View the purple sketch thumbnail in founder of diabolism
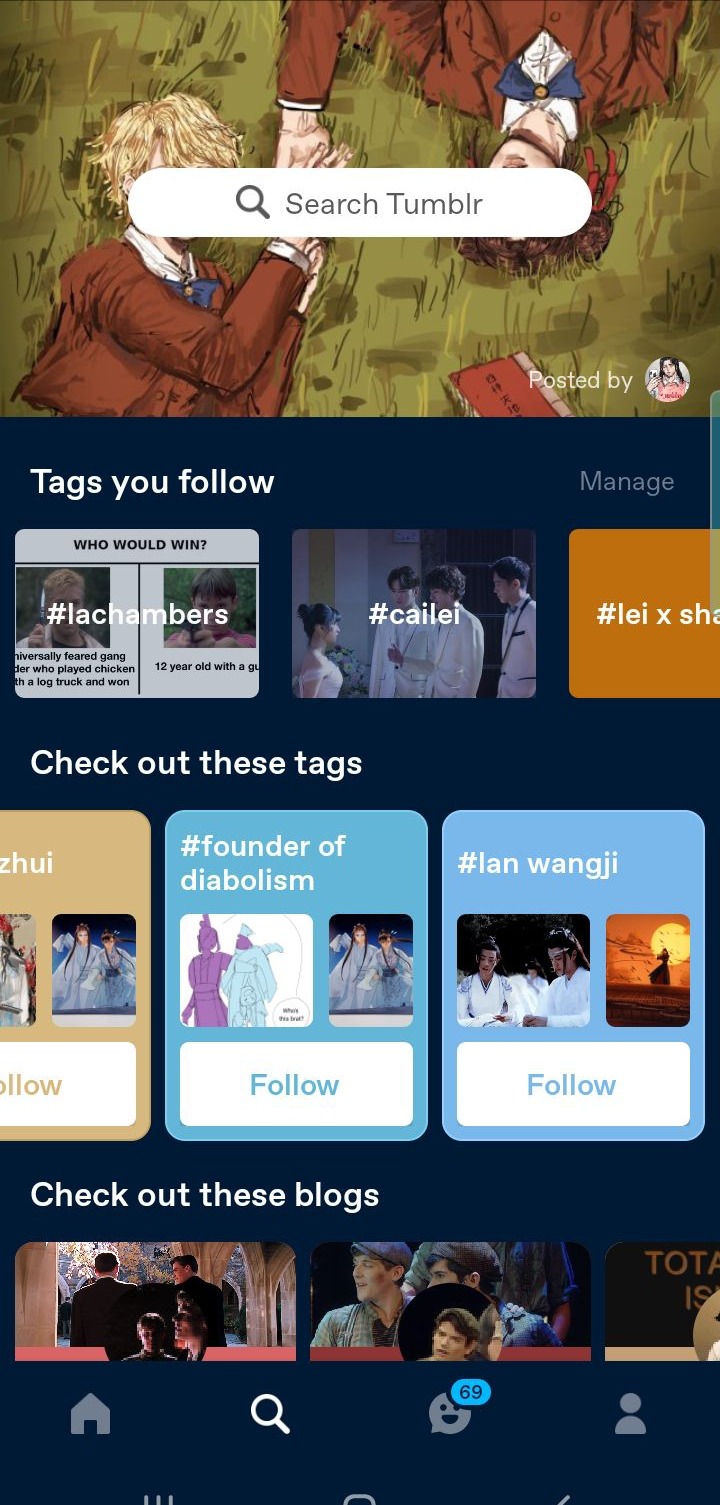The image size is (720, 1505). pos(246,970)
